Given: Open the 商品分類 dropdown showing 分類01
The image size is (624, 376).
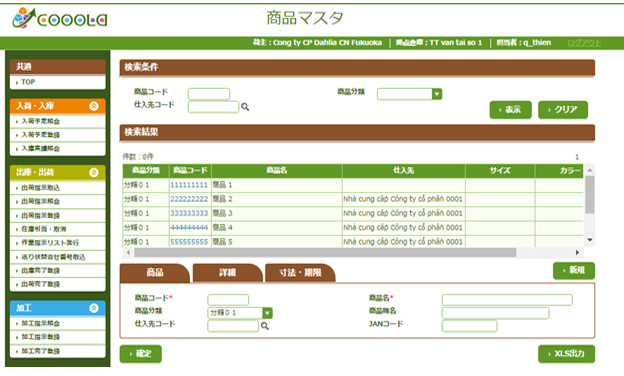Looking at the screenshot, I should pyautogui.click(x=267, y=313).
